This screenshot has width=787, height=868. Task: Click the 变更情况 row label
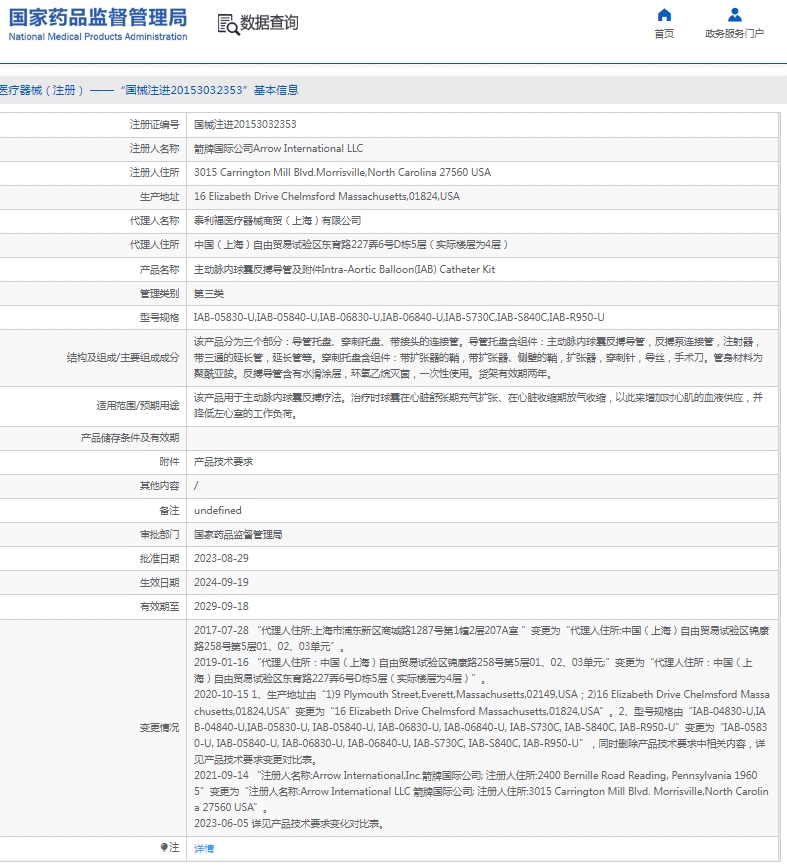159,727
